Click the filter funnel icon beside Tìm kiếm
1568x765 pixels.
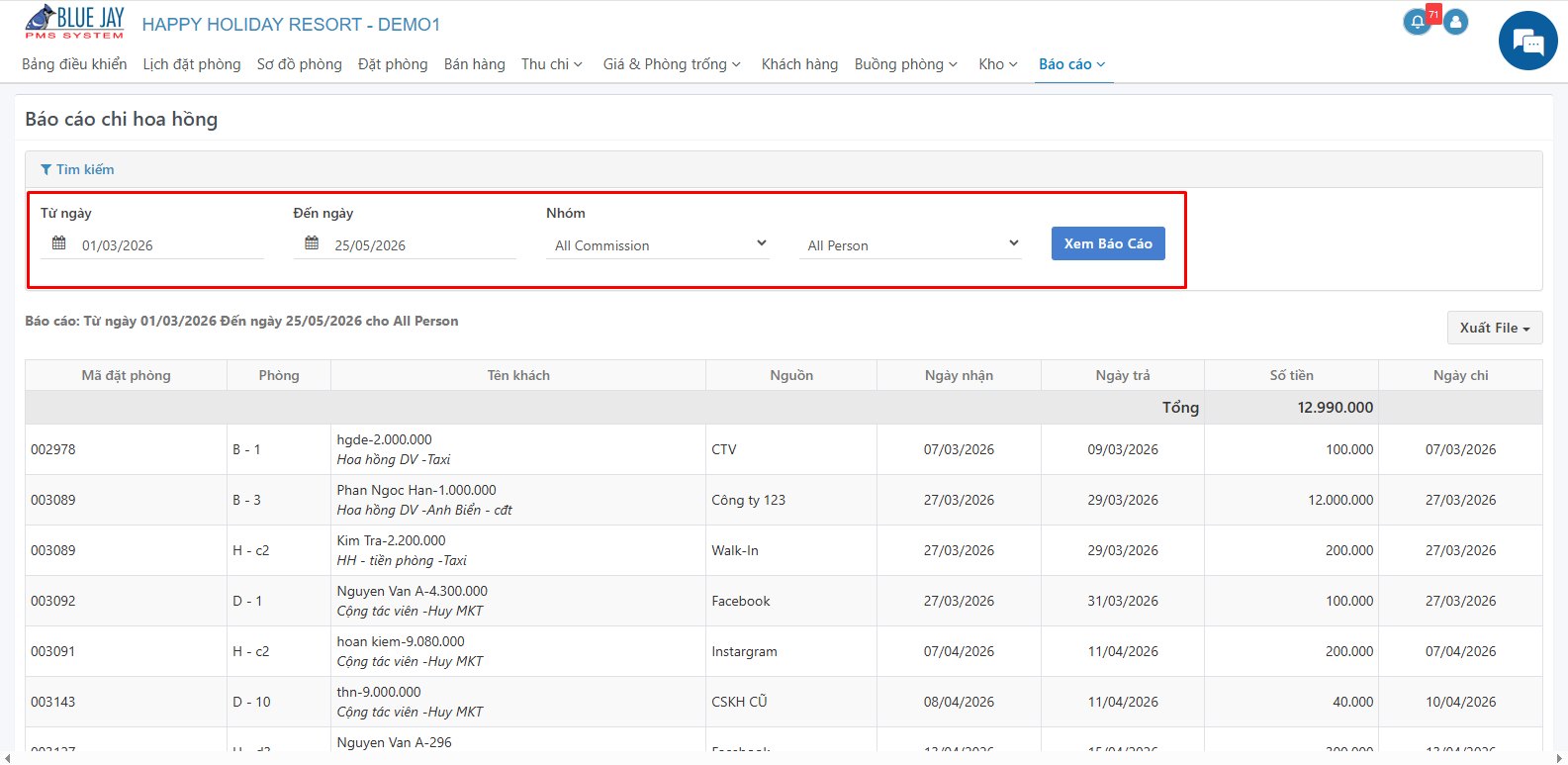46,169
